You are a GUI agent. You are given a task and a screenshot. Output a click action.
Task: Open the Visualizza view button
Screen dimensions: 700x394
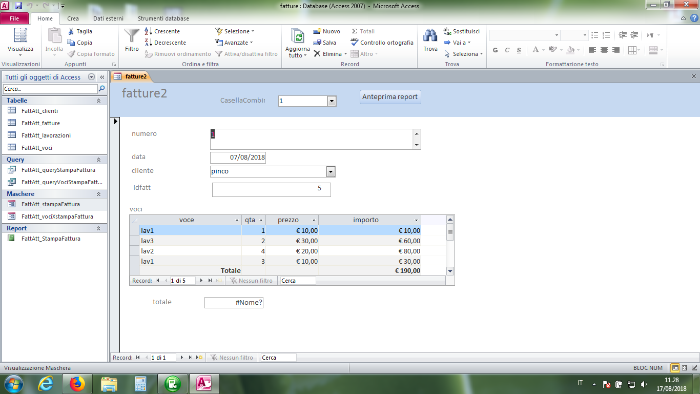20,41
